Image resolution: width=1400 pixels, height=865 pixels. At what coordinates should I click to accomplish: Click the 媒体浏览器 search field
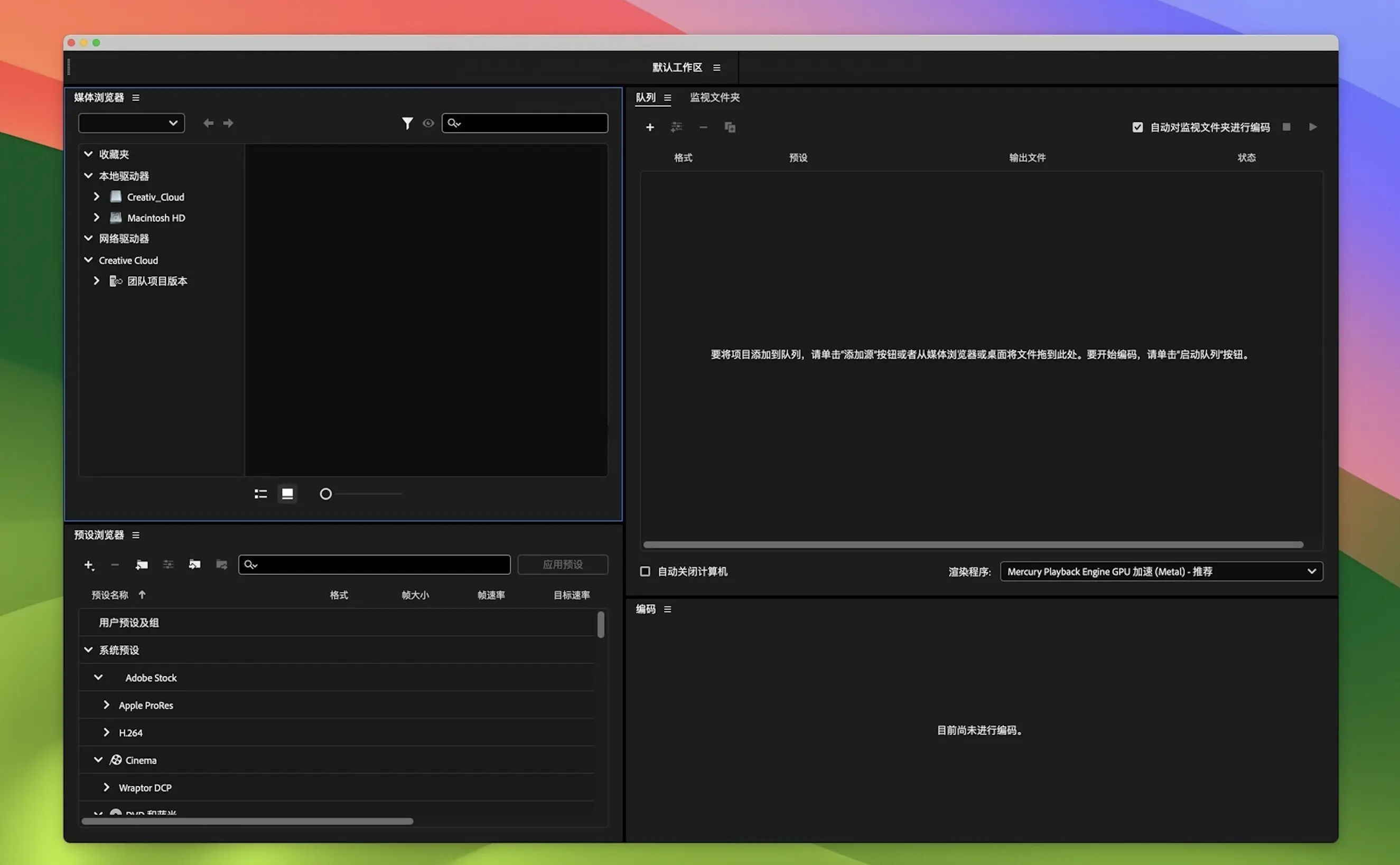click(524, 123)
